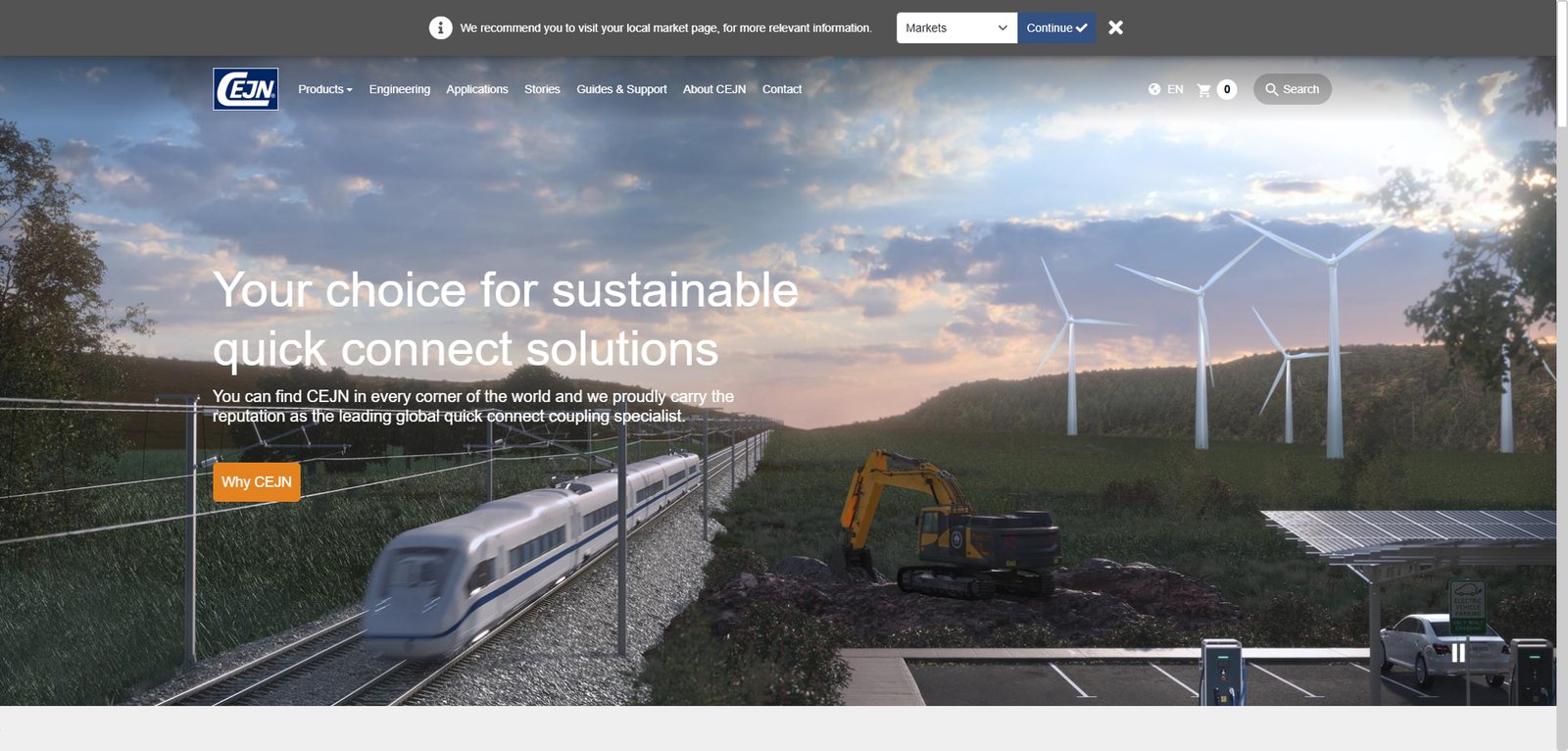
Task: Dismiss the market recommendation banner
Action: (1115, 27)
